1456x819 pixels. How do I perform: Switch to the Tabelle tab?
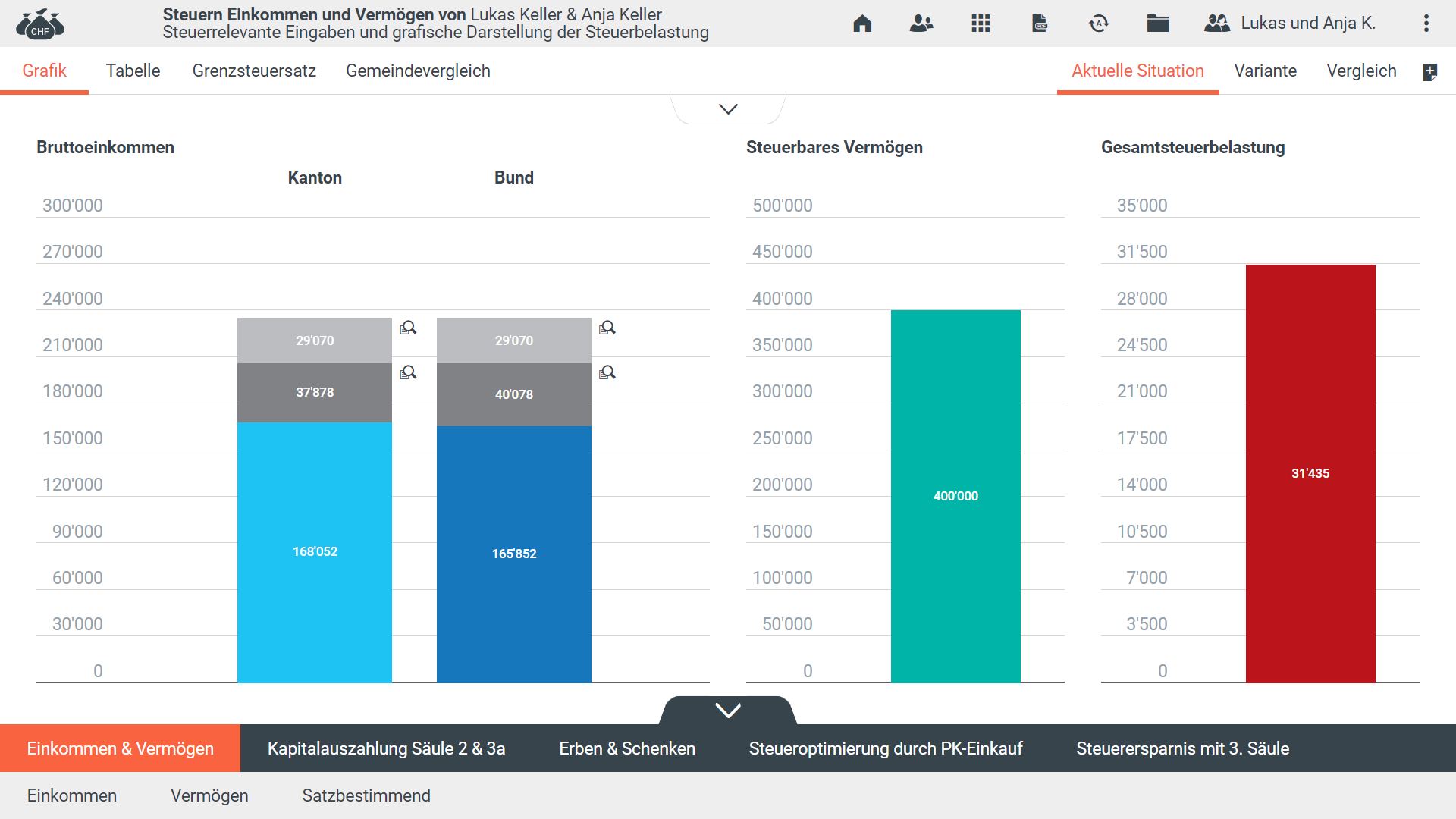[133, 71]
